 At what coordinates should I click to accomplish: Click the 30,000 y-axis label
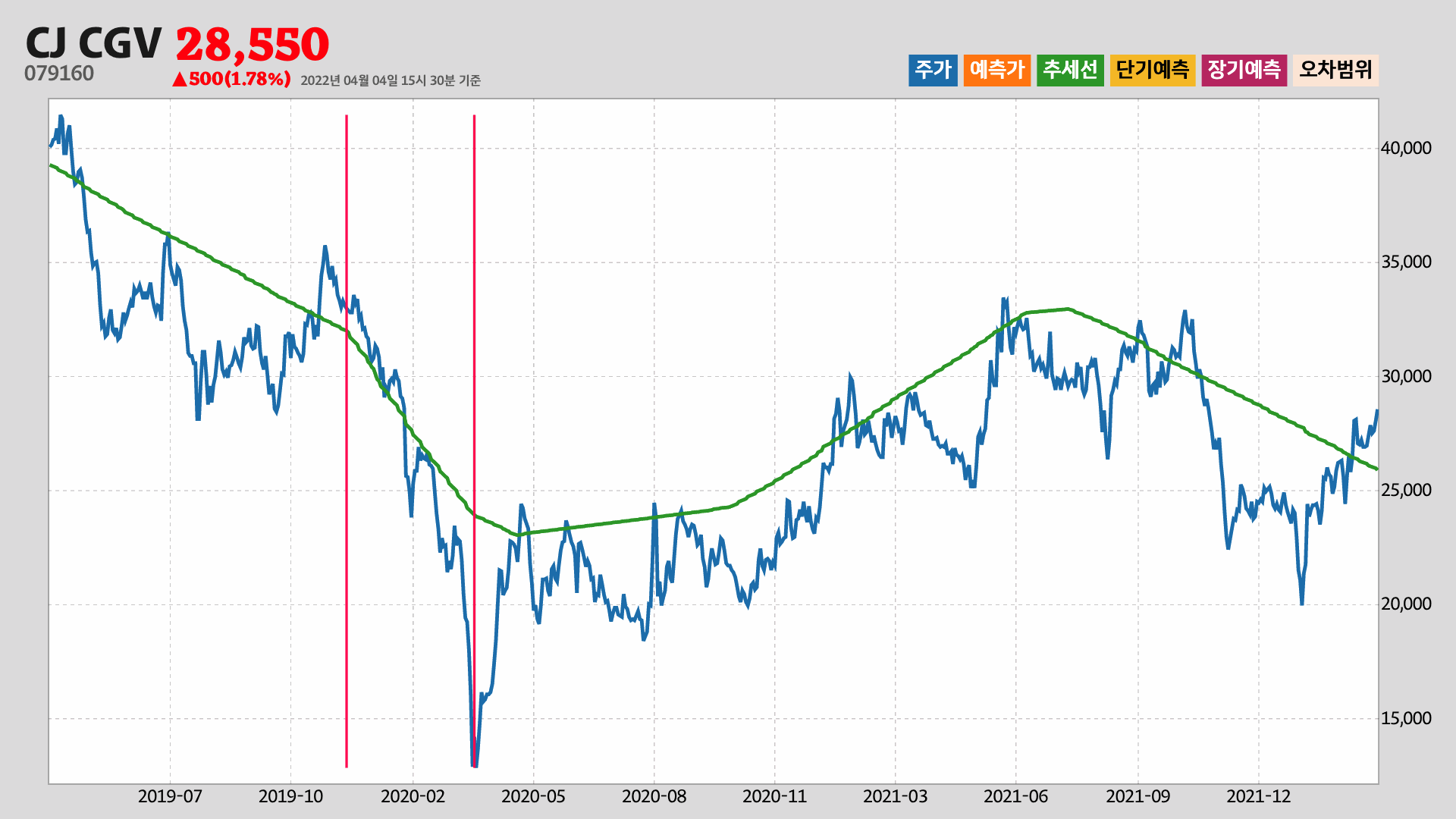pyautogui.click(x=1406, y=377)
